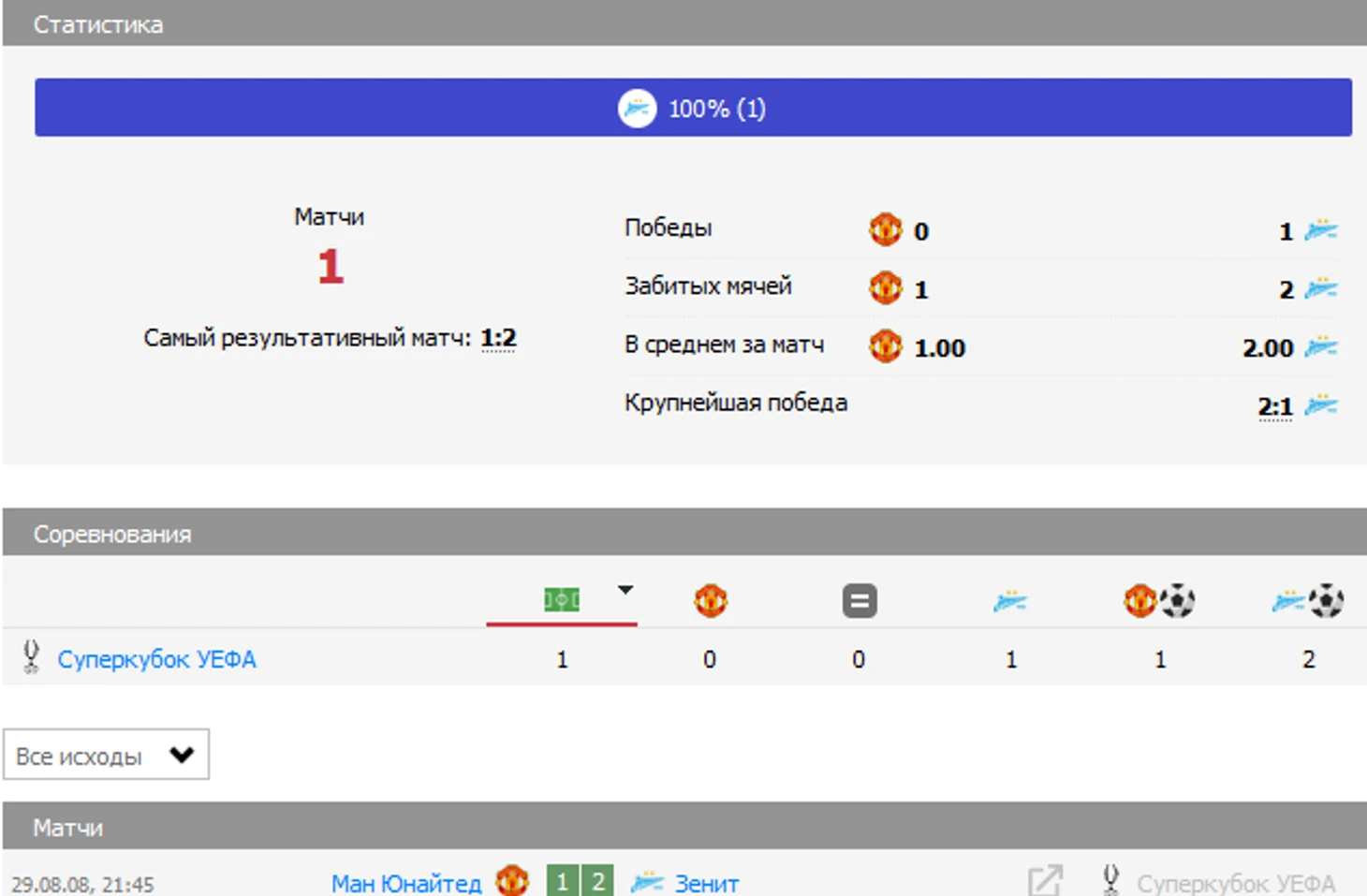
Task: Open the Все исходы dropdown
Action: (106, 755)
